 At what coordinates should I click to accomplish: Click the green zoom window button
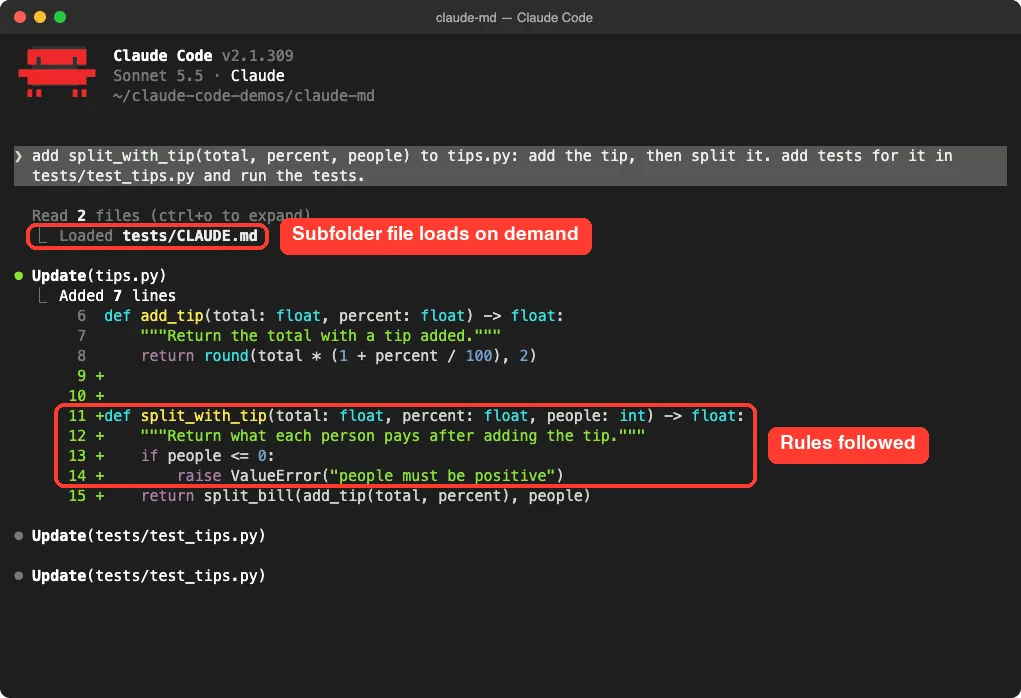tap(60, 17)
